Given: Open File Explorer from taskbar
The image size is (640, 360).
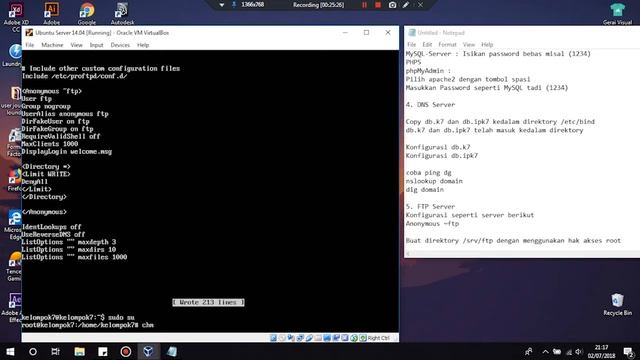Looking at the screenshot, I should tap(80, 351).
